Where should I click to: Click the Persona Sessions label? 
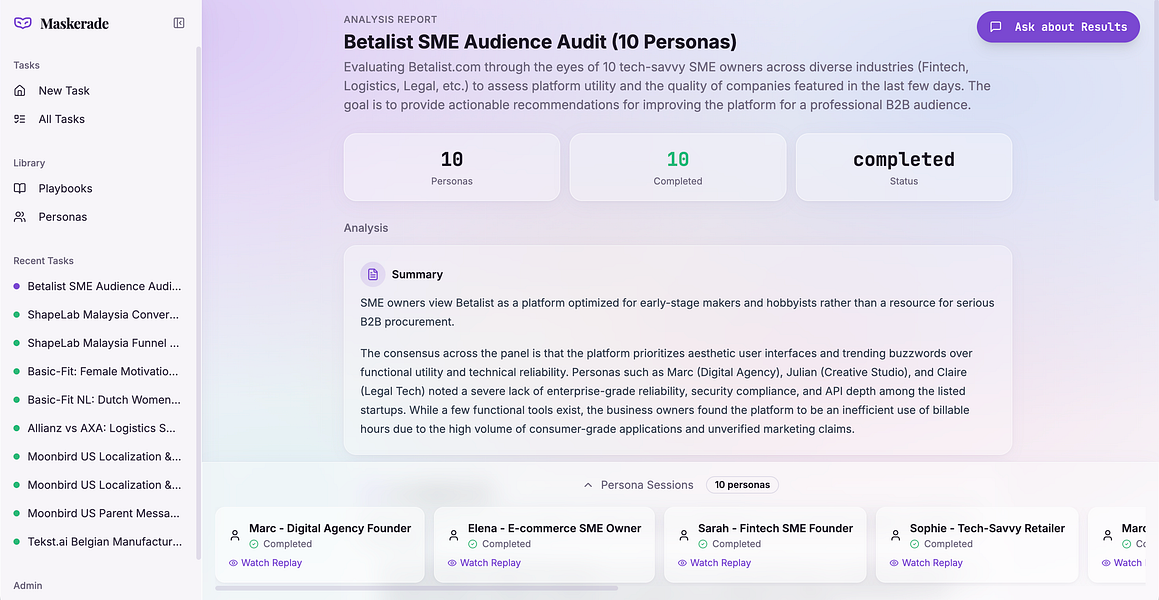coord(647,485)
